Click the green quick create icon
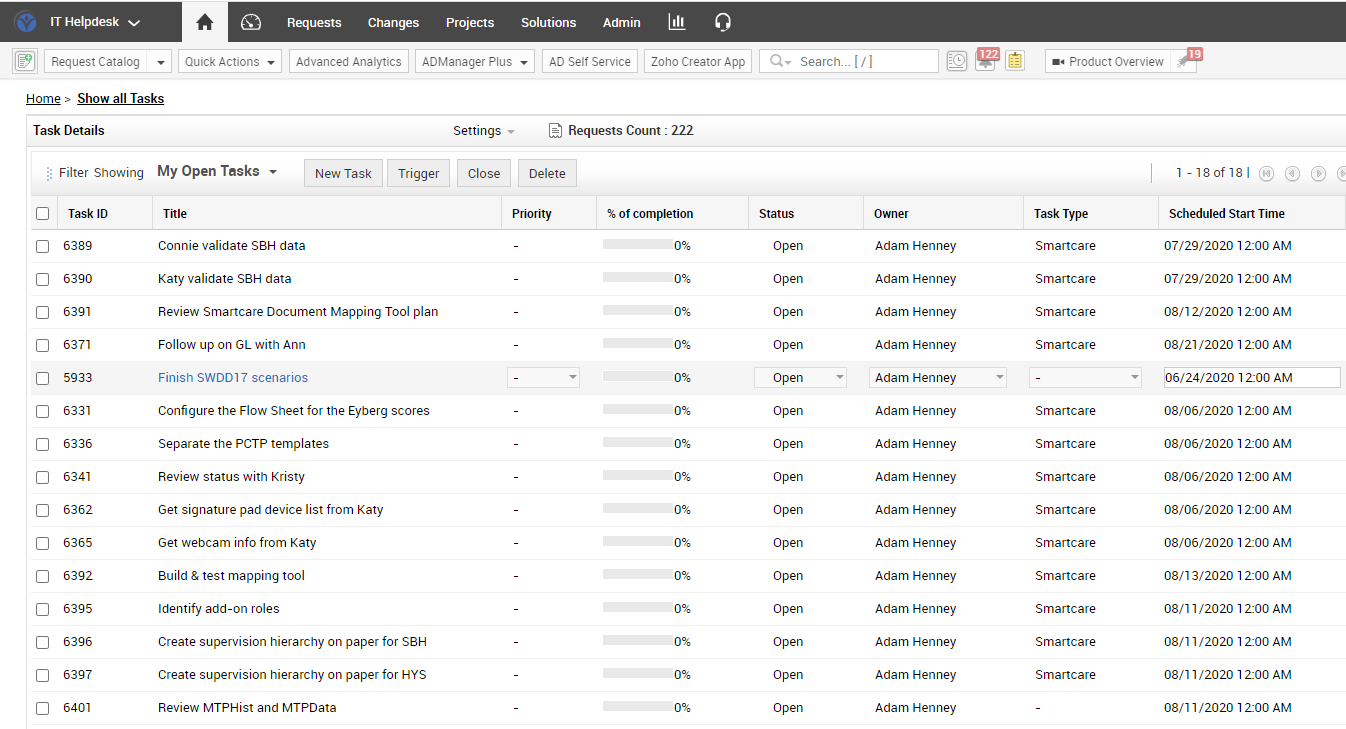The width and height of the screenshot is (1346, 729). [25, 61]
